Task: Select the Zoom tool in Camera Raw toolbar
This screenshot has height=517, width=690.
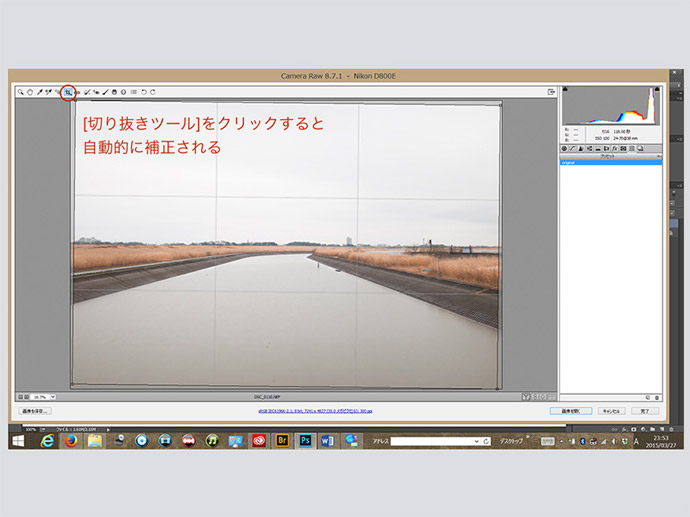Action: pyautogui.click(x=21, y=92)
